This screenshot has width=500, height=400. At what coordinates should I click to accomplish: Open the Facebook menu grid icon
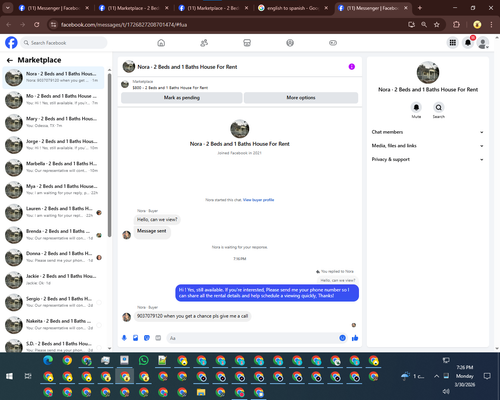tap(453, 43)
